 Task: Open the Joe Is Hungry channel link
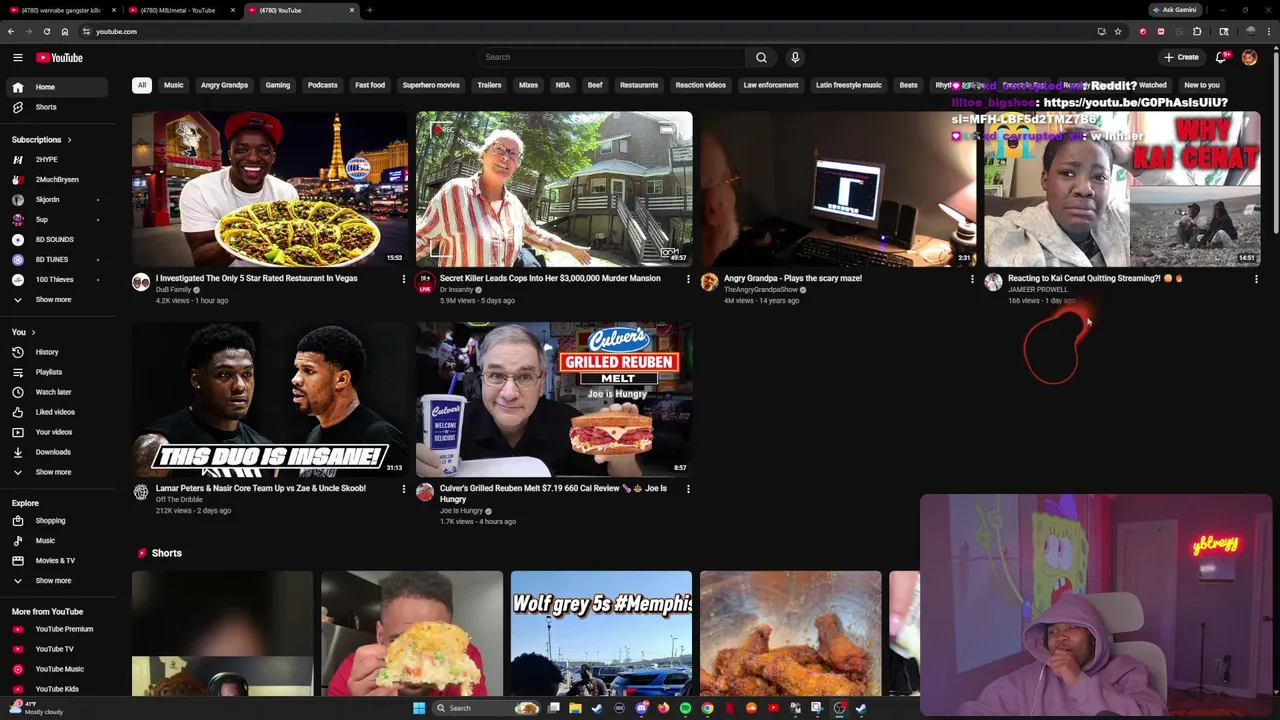461,511
